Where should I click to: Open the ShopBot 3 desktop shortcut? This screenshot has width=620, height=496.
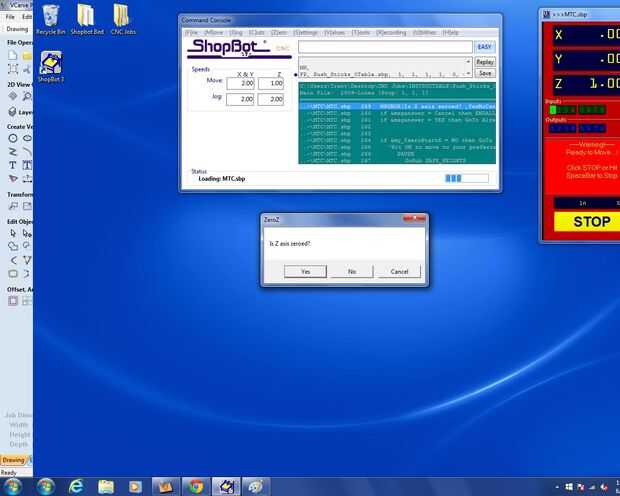pyautogui.click(x=51, y=66)
